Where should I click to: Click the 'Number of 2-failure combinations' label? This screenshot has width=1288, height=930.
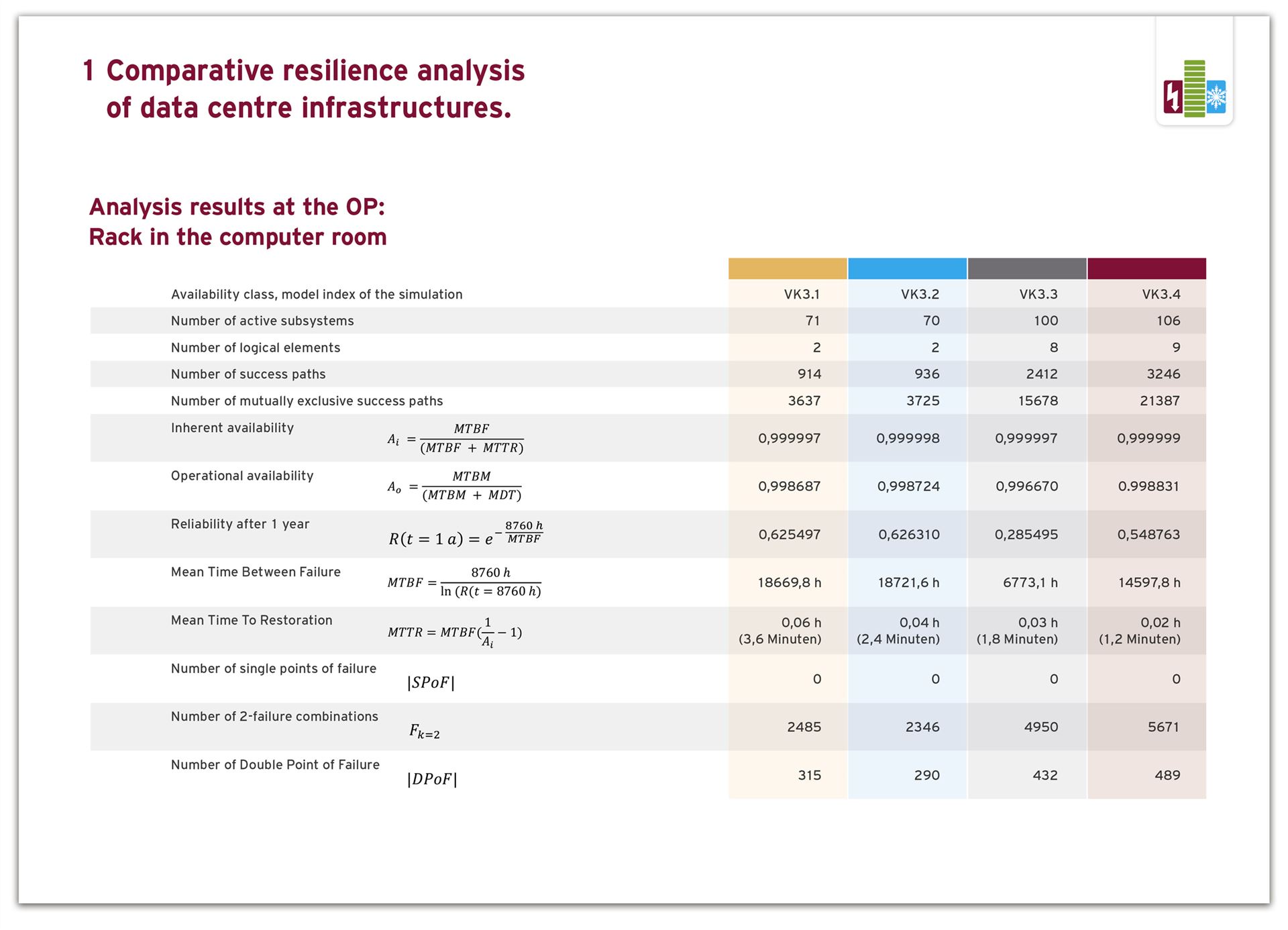click(x=274, y=717)
